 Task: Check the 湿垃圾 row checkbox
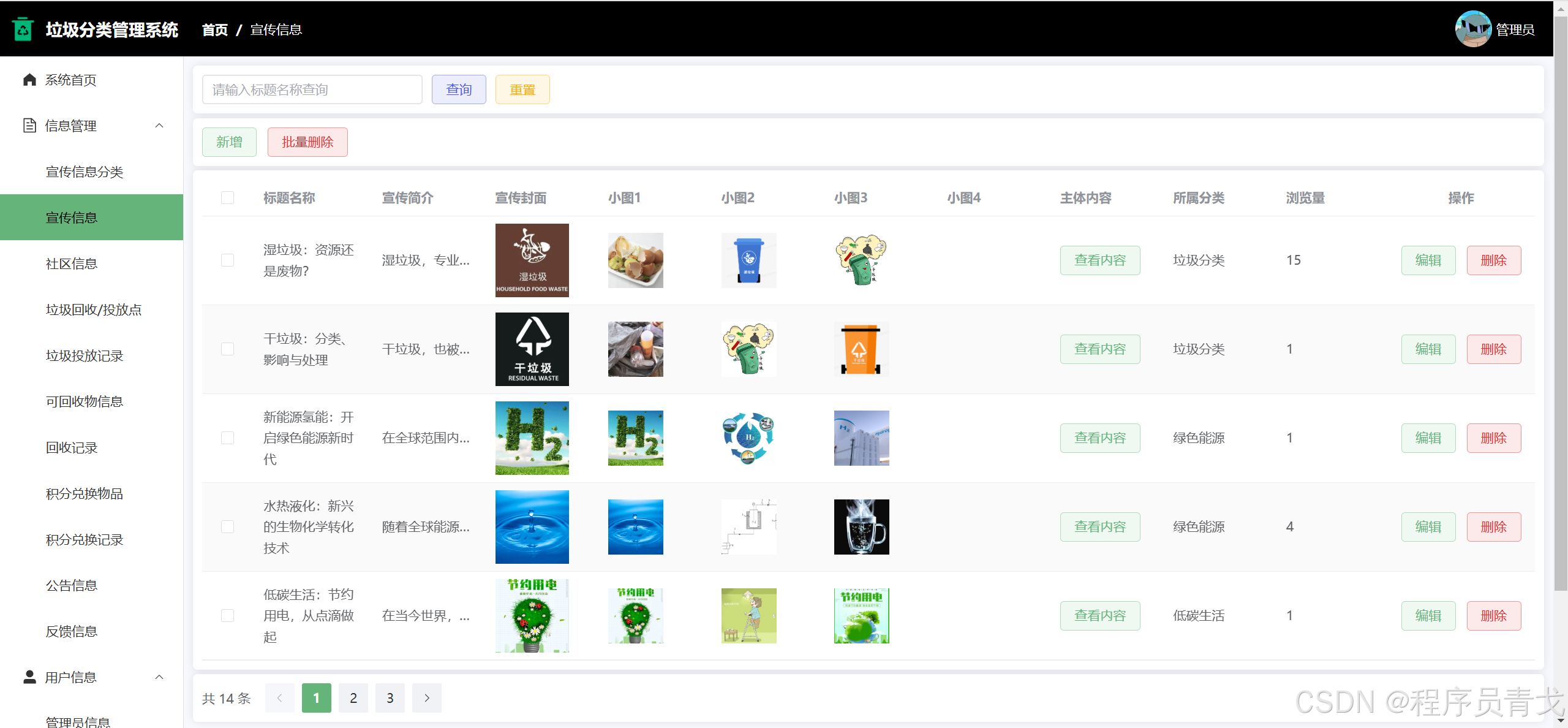coord(227,260)
